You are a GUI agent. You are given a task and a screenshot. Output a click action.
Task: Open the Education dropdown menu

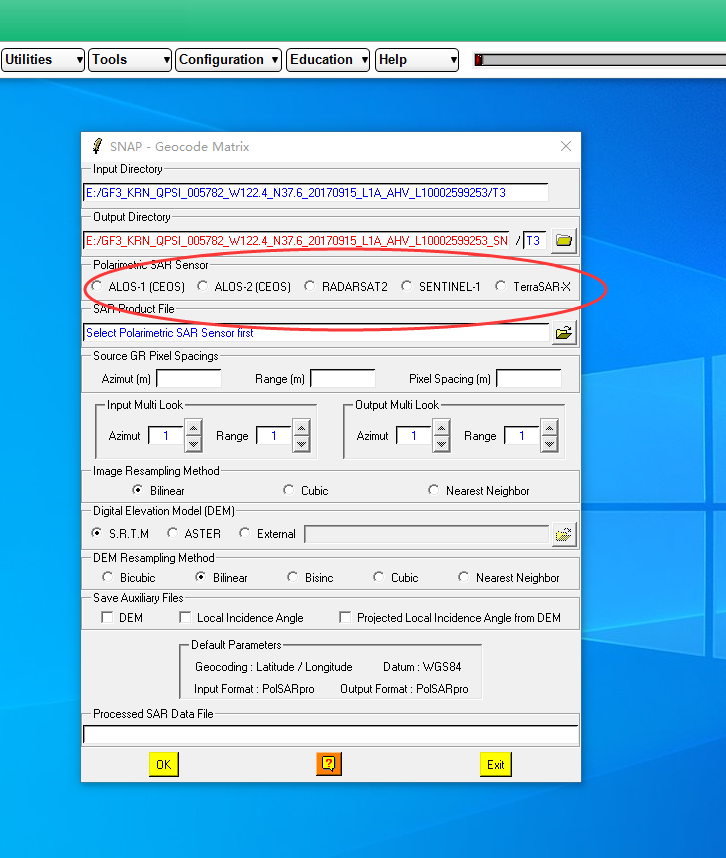328,60
